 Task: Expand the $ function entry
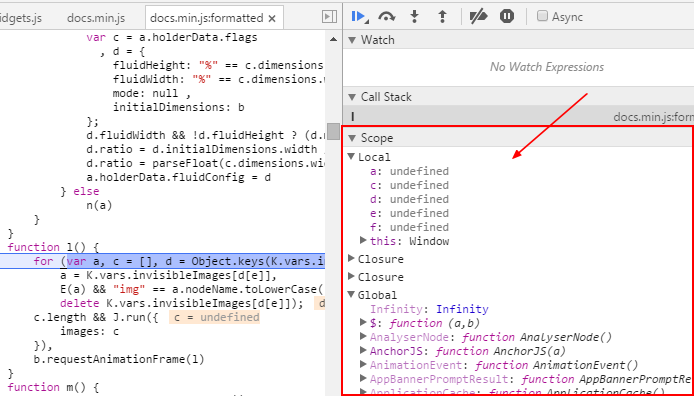[363, 323]
